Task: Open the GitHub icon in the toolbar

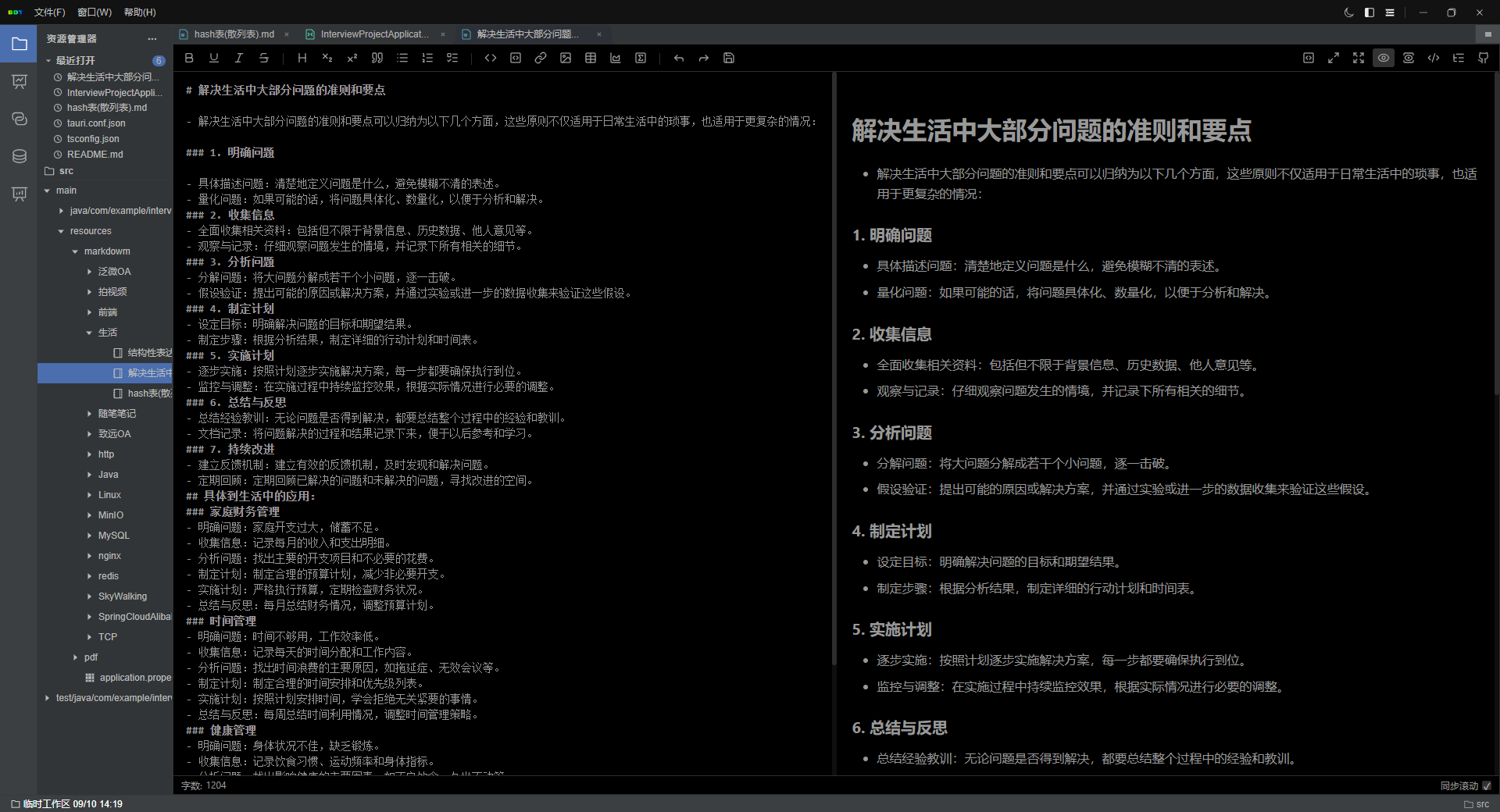Action: click(x=1484, y=58)
